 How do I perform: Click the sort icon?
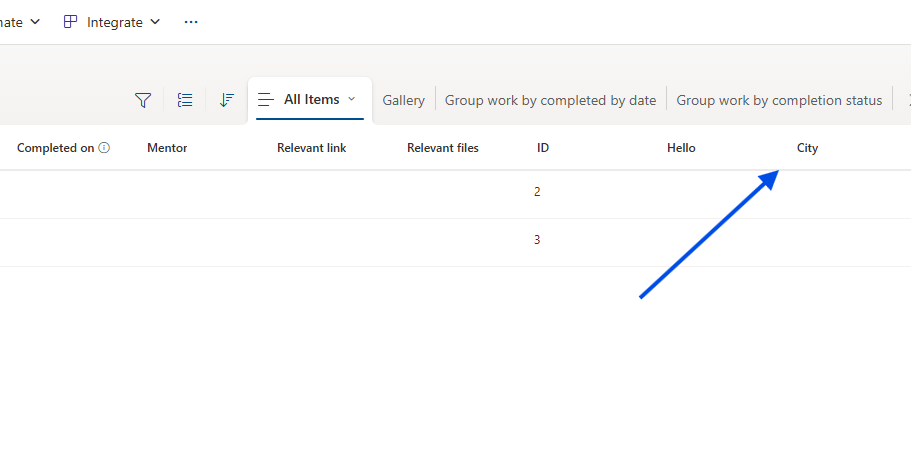click(x=227, y=100)
